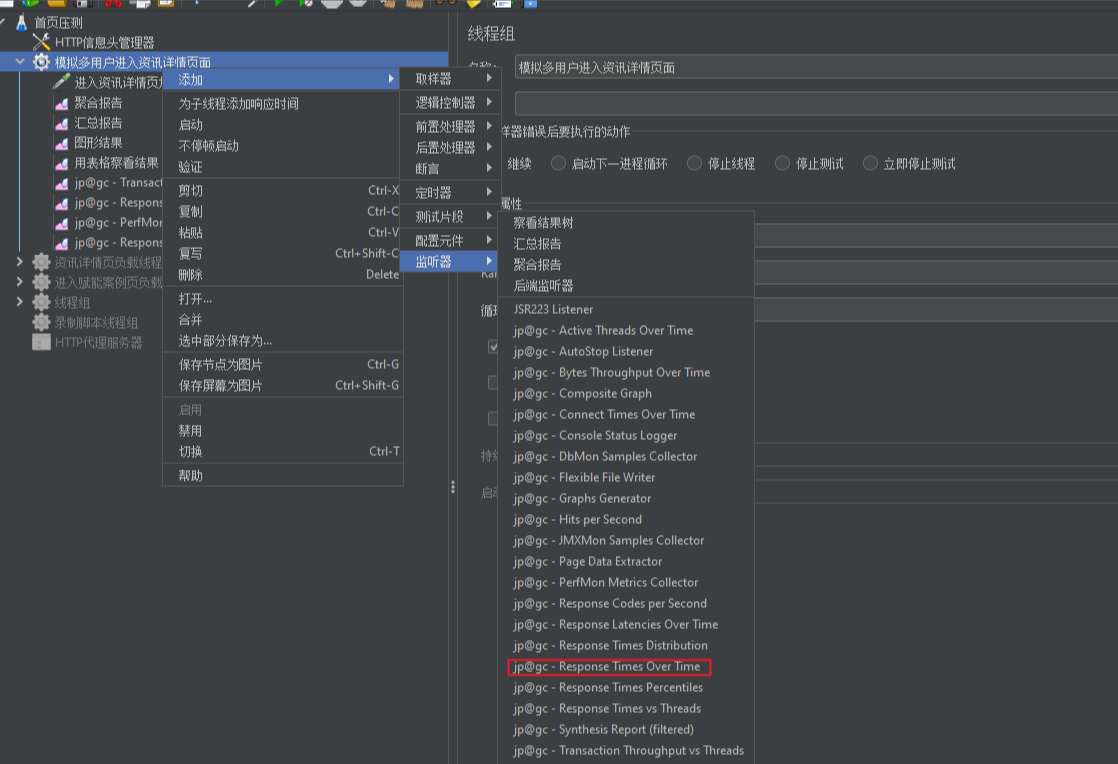Viewport: 1118px width, 764px height.
Task: Open the 定时器 submenu
Action: [451, 192]
